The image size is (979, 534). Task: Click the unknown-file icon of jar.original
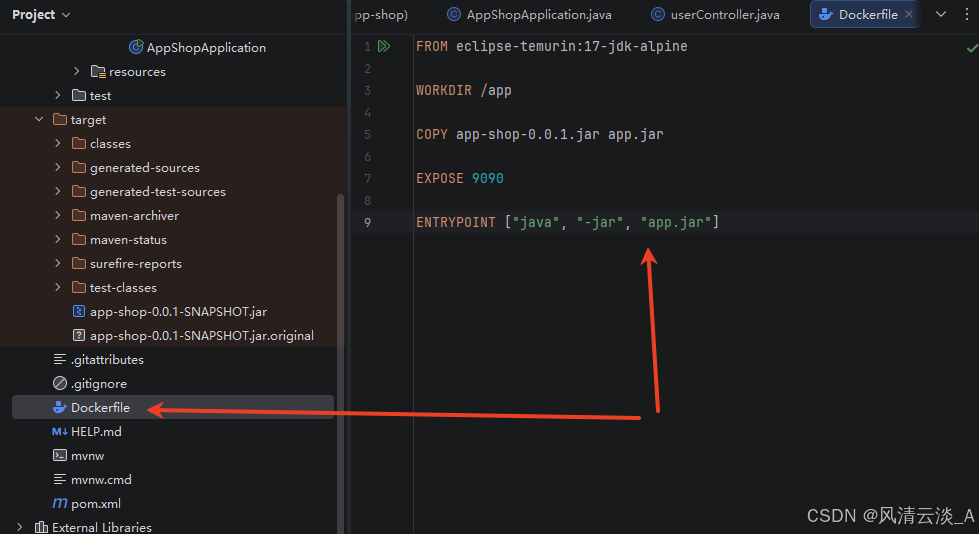tap(79, 335)
